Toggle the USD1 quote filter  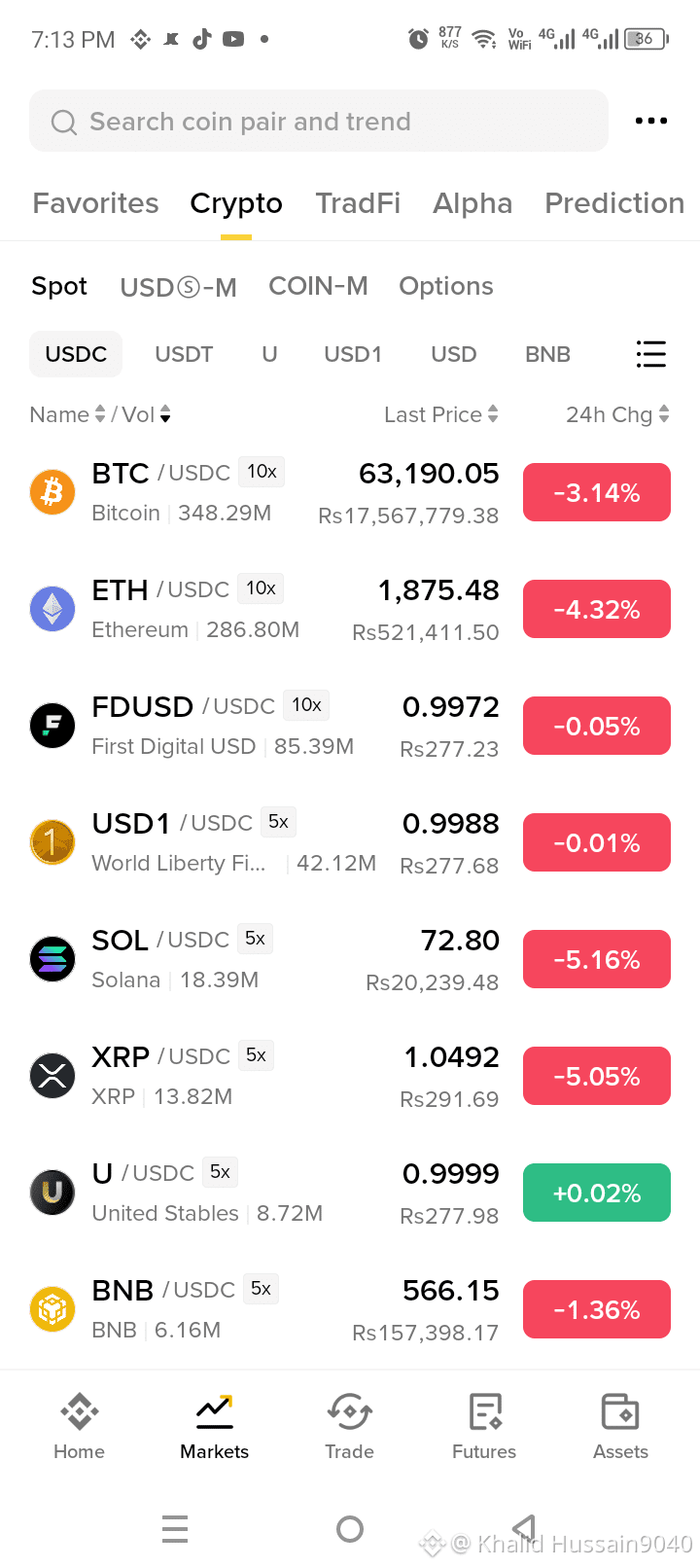pyautogui.click(x=353, y=354)
